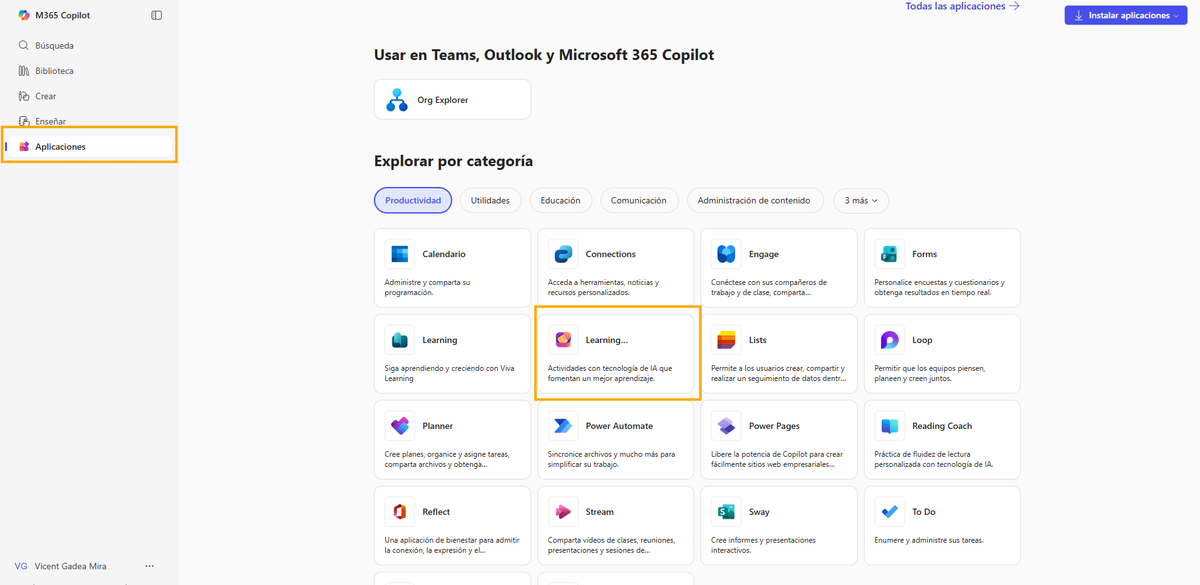Image resolution: width=1200 pixels, height=585 pixels.
Task: Open the 'Todas las aplicaciones' link
Action: tap(962, 6)
